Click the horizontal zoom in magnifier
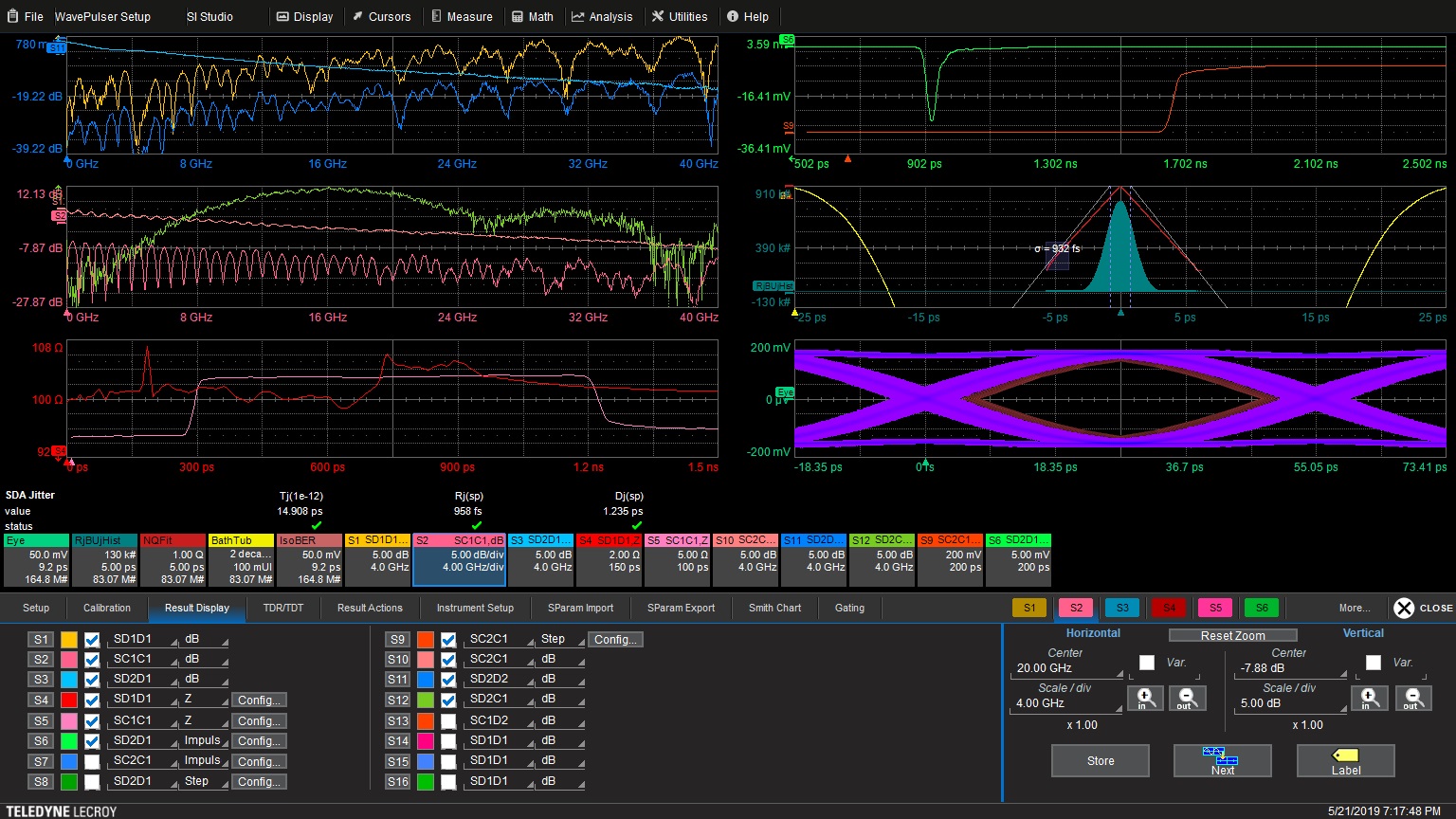Image resolution: width=1456 pixels, height=819 pixels. coord(1144,699)
